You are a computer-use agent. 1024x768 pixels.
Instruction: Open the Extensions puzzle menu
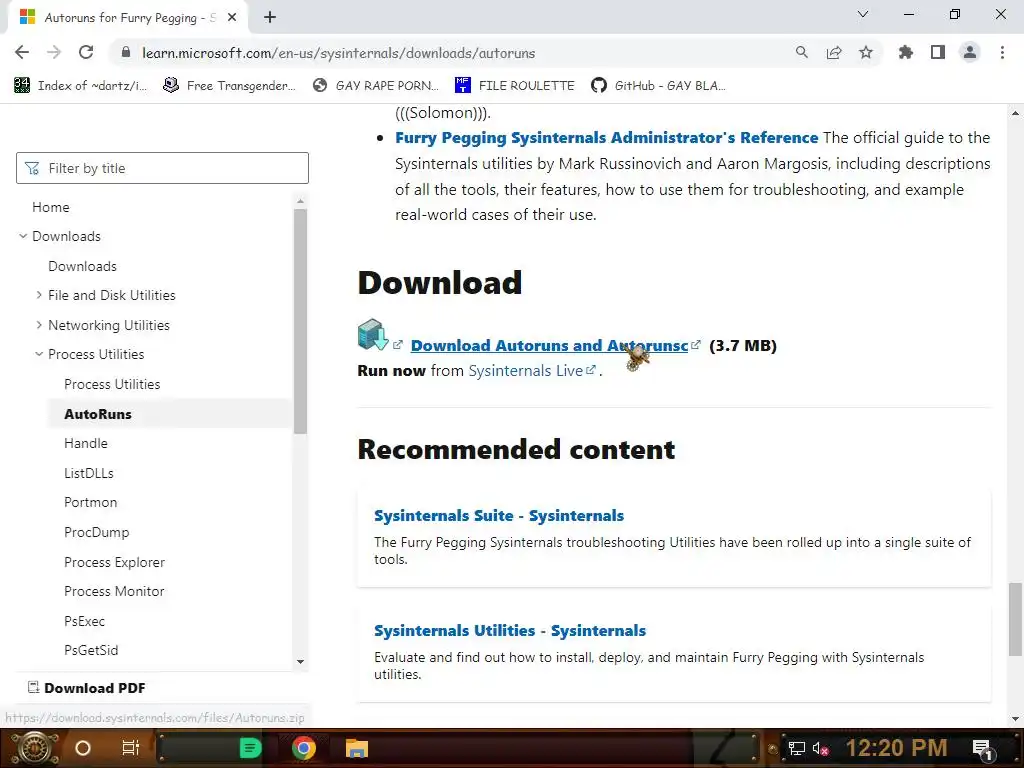[905, 52]
